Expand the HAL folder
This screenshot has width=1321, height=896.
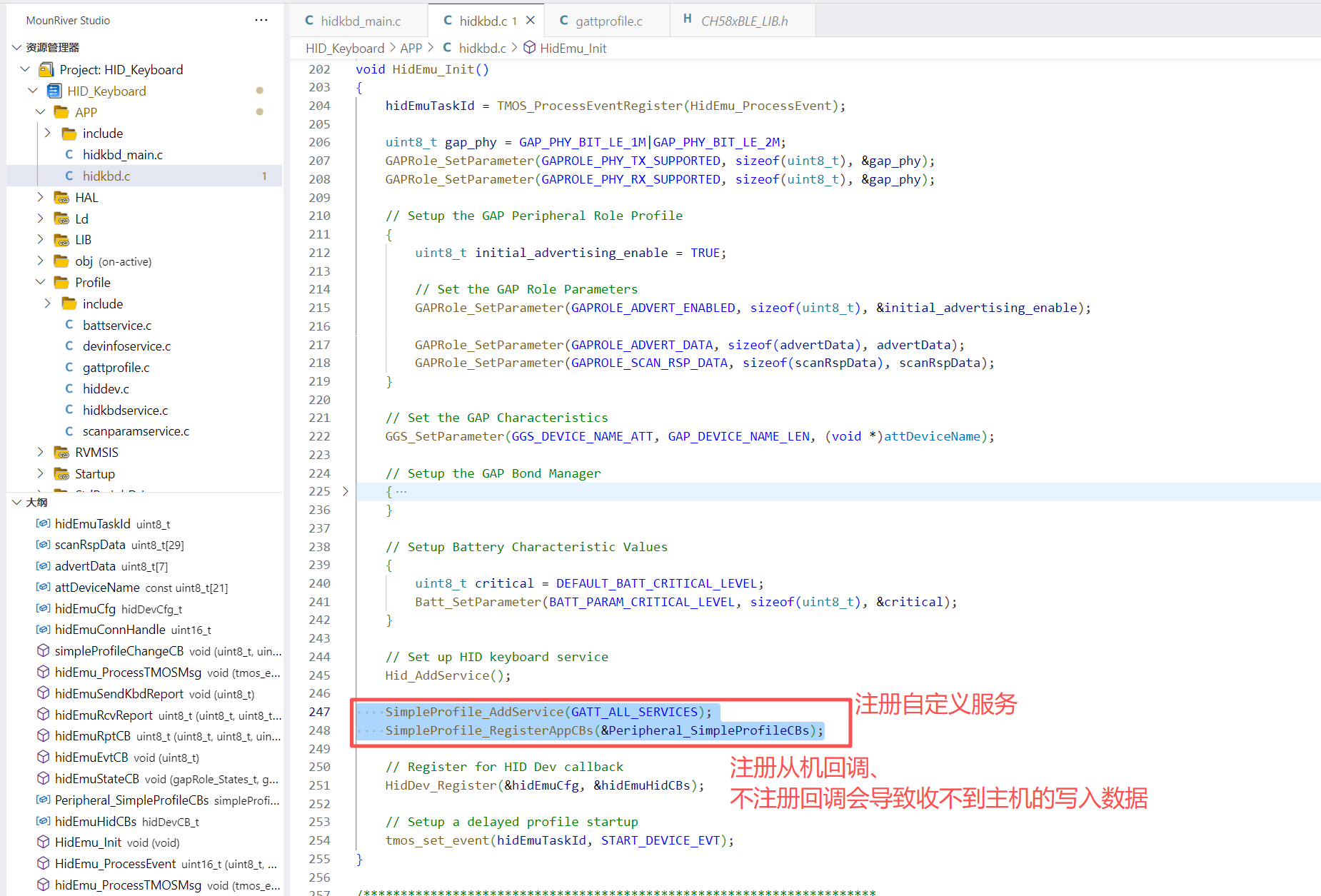pos(41,197)
